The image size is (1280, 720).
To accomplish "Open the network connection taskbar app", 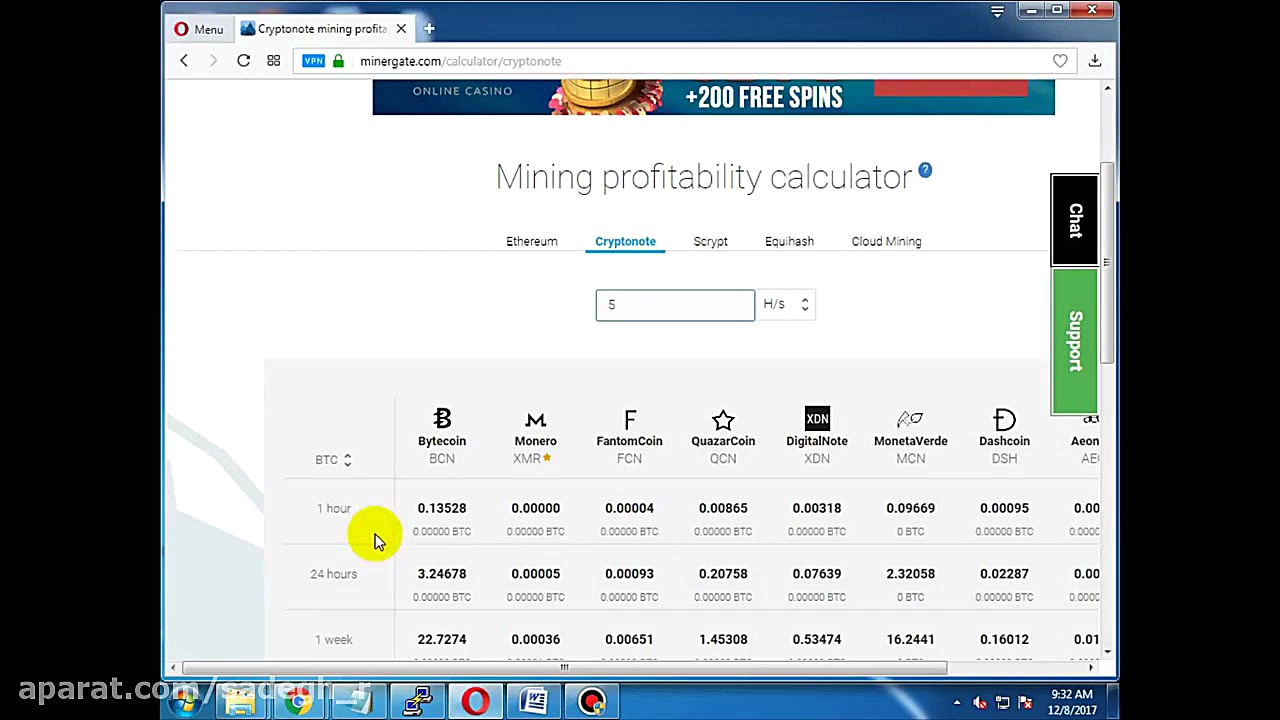I will [417, 702].
